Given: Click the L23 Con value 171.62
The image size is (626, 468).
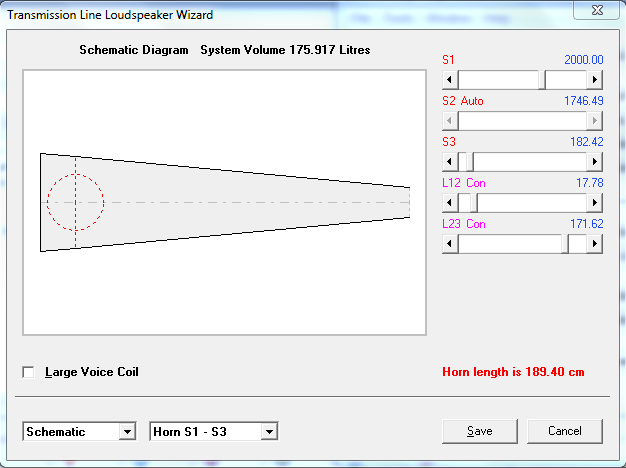Looking at the screenshot, I should point(586,224).
